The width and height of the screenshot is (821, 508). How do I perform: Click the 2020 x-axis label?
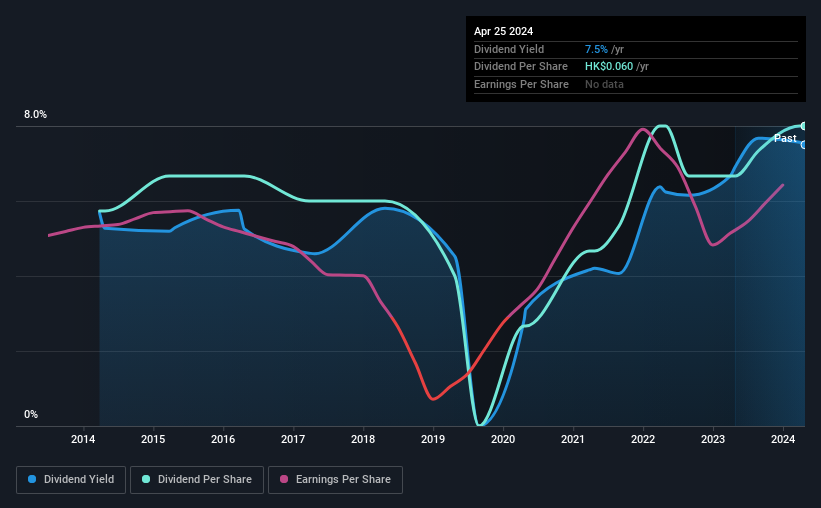click(503, 439)
